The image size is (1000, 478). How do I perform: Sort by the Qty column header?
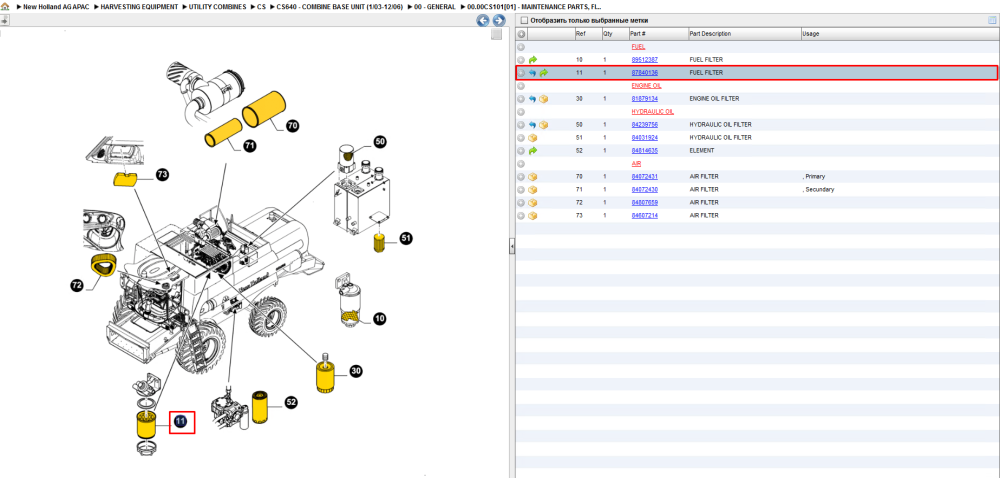coord(615,34)
